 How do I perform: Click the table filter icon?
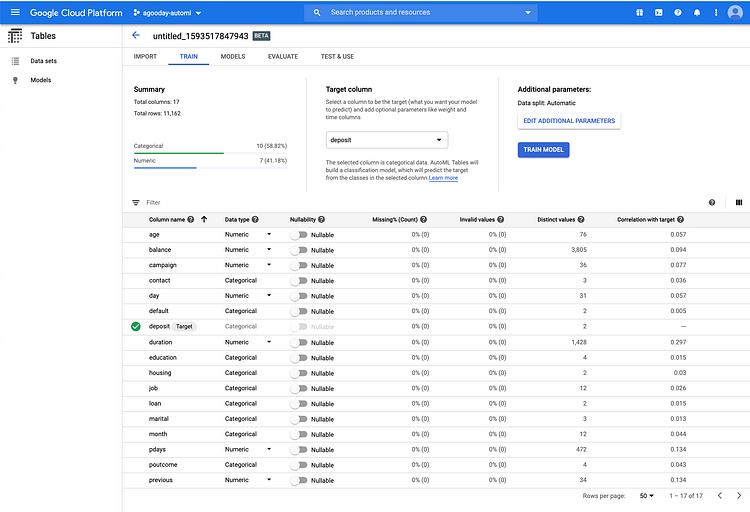[136, 202]
